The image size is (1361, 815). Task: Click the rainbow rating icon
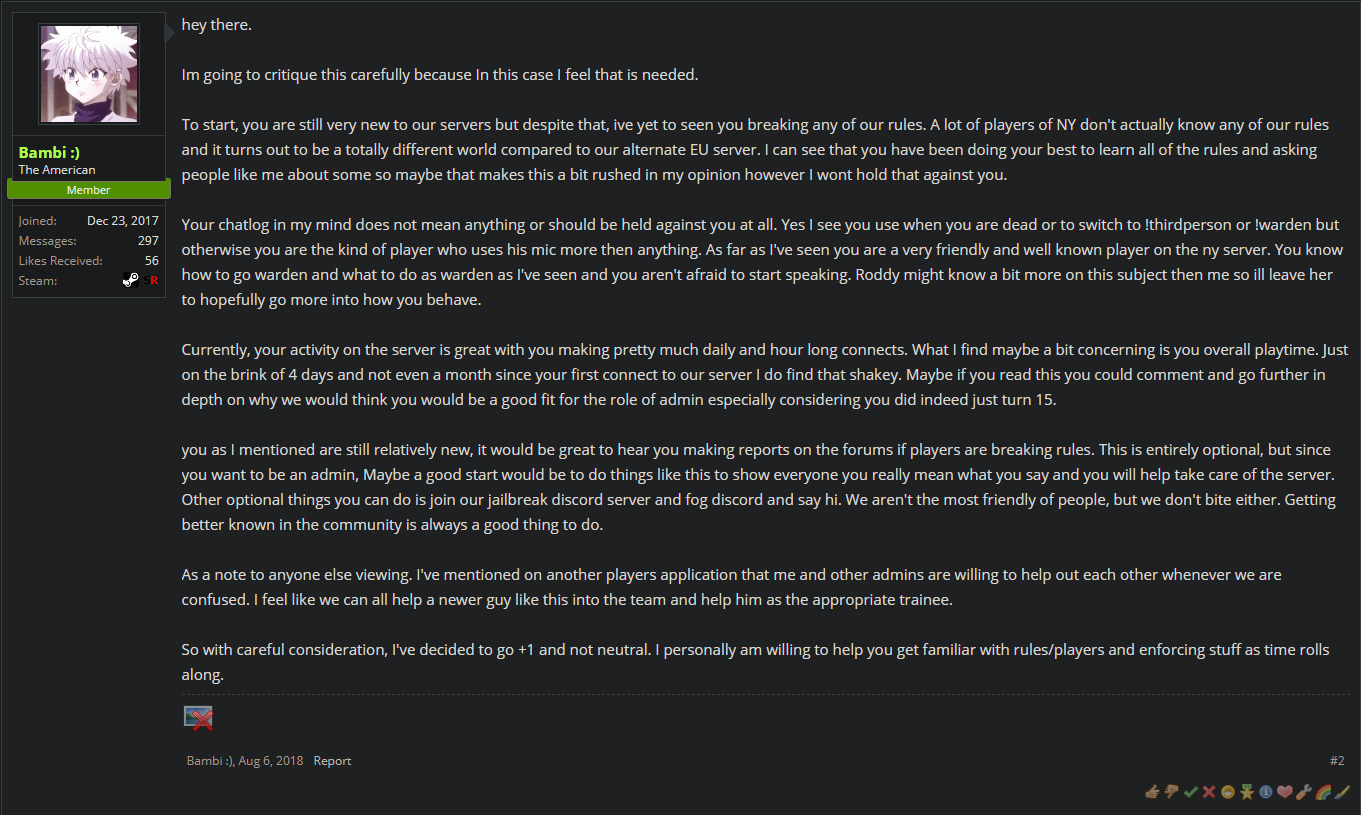pos(1323,792)
